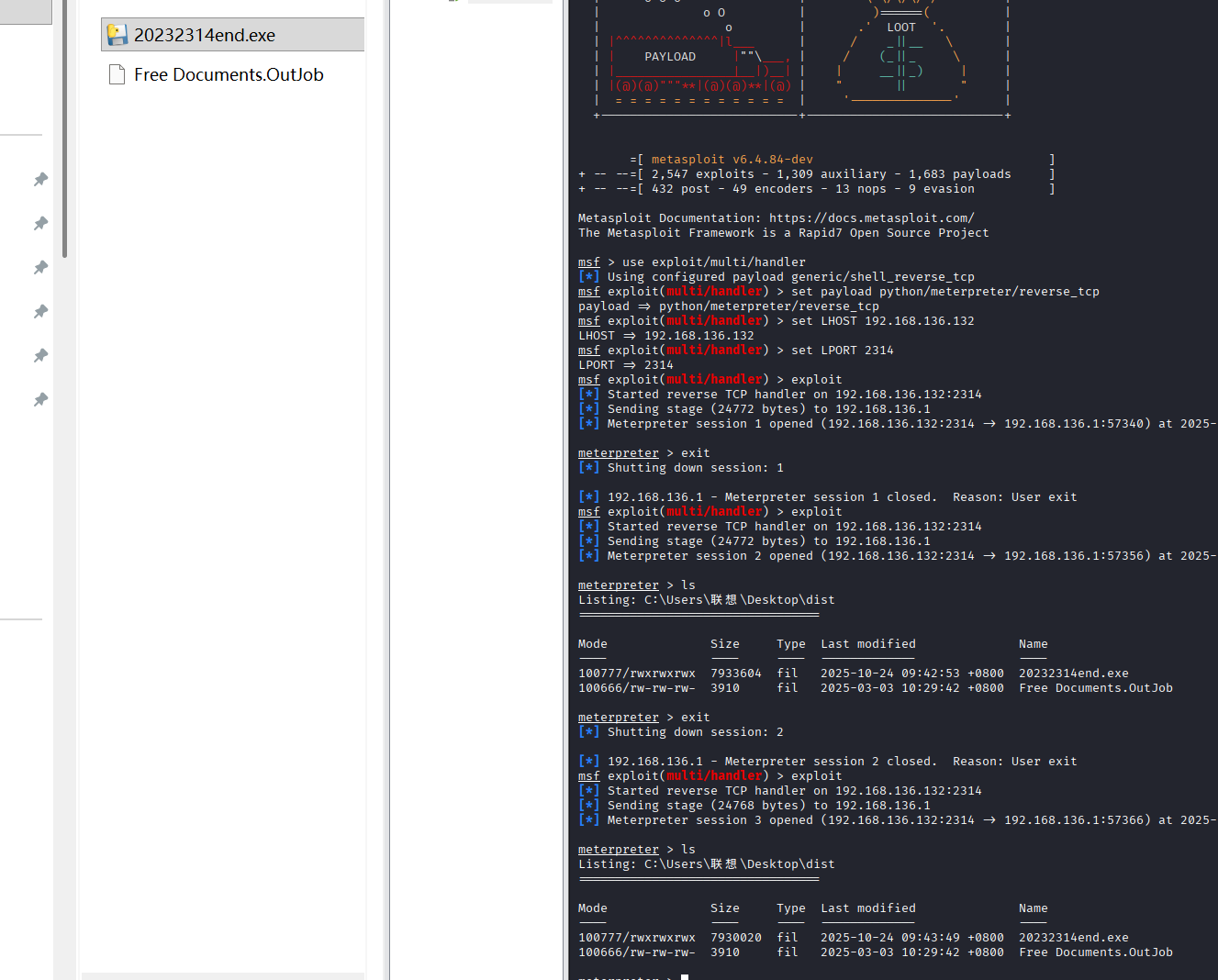
Task: Click 'use exploit/multi/handler' command text
Action: coord(714,262)
